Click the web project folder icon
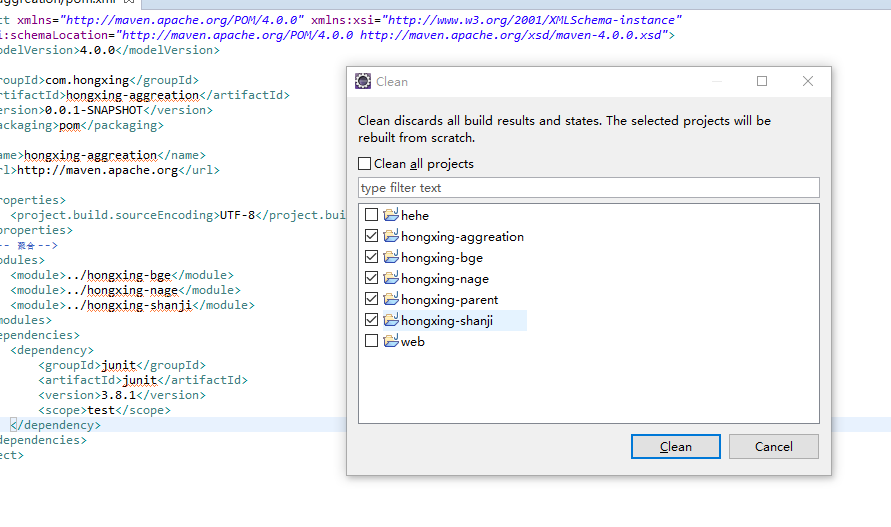The width and height of the screenshot is (891, 527). click(391, 341)
